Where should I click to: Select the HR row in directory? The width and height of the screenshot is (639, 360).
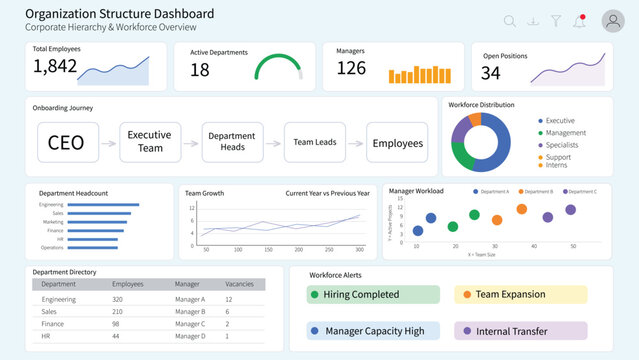(149, 336)
